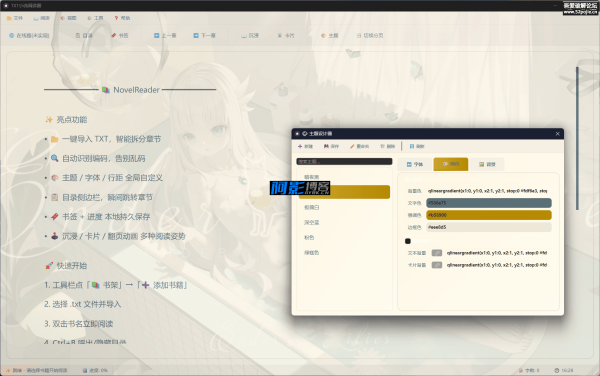Click the 字数 0 status bar entry

[529, 370]
